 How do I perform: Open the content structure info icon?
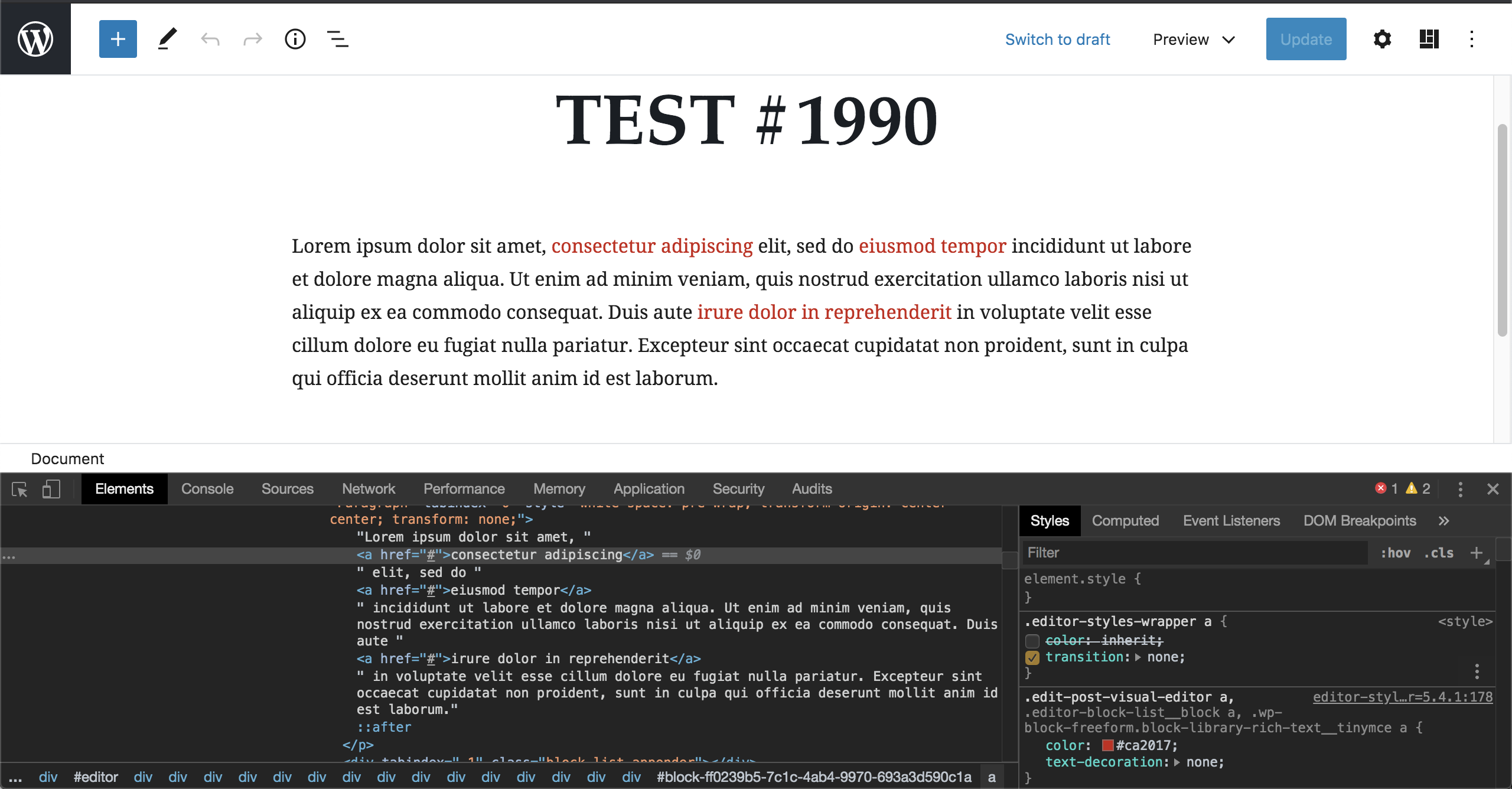tap(295, 40)
